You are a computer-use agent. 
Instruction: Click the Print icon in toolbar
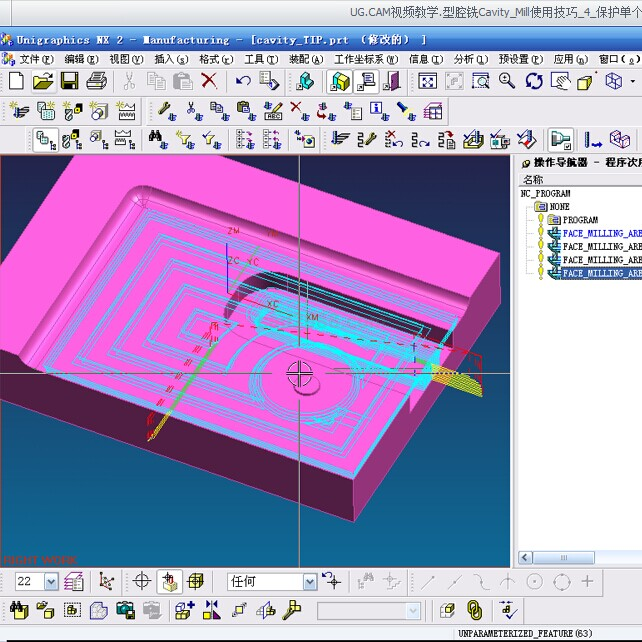[x=97, y=81]
